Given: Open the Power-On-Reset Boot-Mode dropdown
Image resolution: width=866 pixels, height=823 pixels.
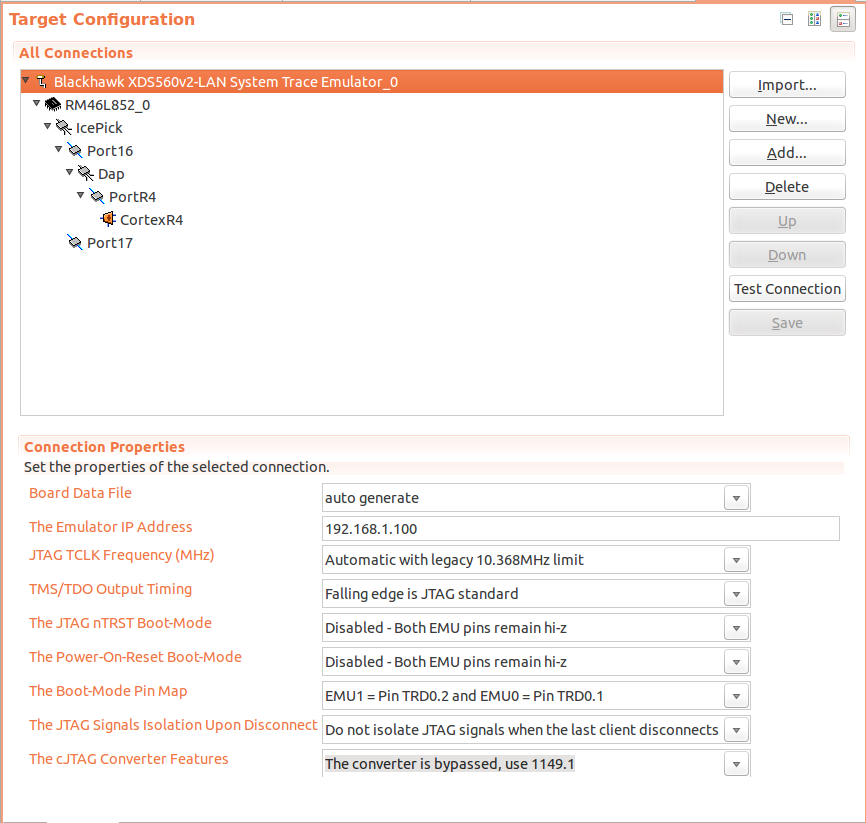Looking at the screenshot, I should click(736, 662).
